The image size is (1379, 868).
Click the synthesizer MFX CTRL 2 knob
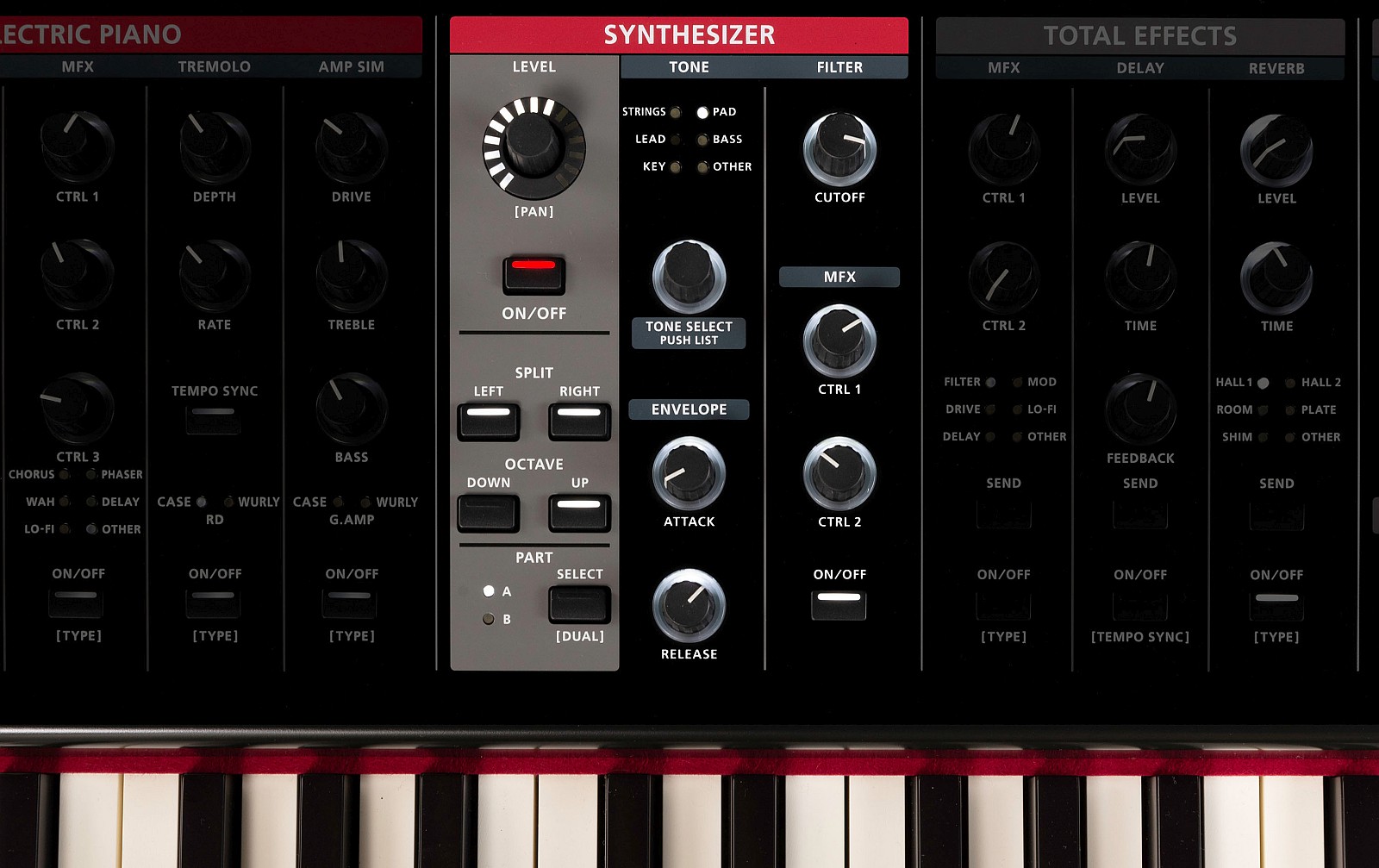[839, 473]
